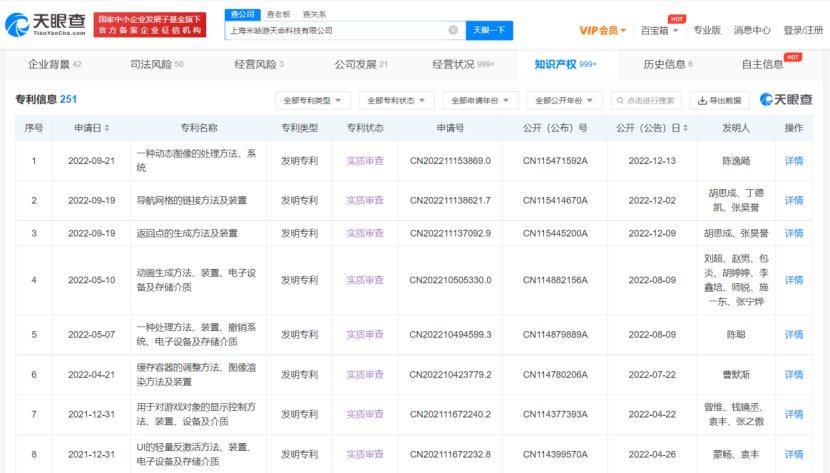The width and height of the screenshot is (830, 473).
Task: Open the 消息中心 link
Action: (x=752, y=30)
